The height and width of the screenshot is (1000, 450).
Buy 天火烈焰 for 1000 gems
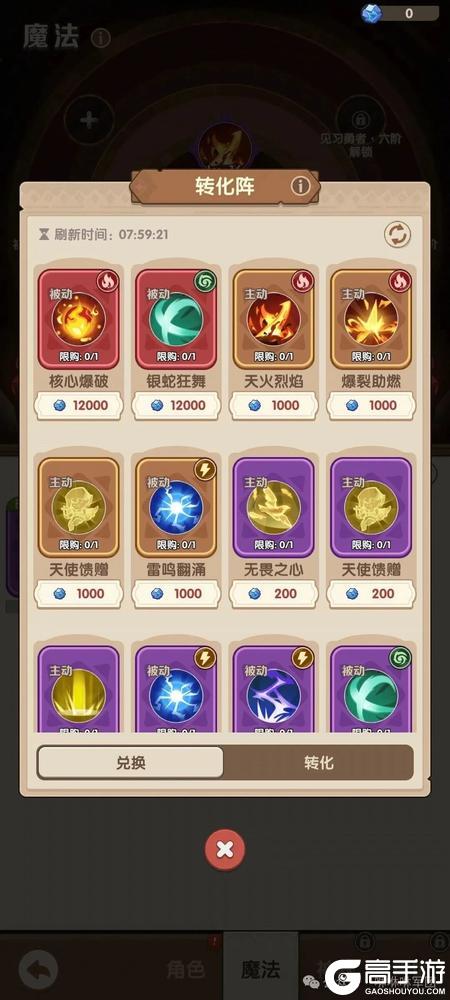(x=274, y=406)
